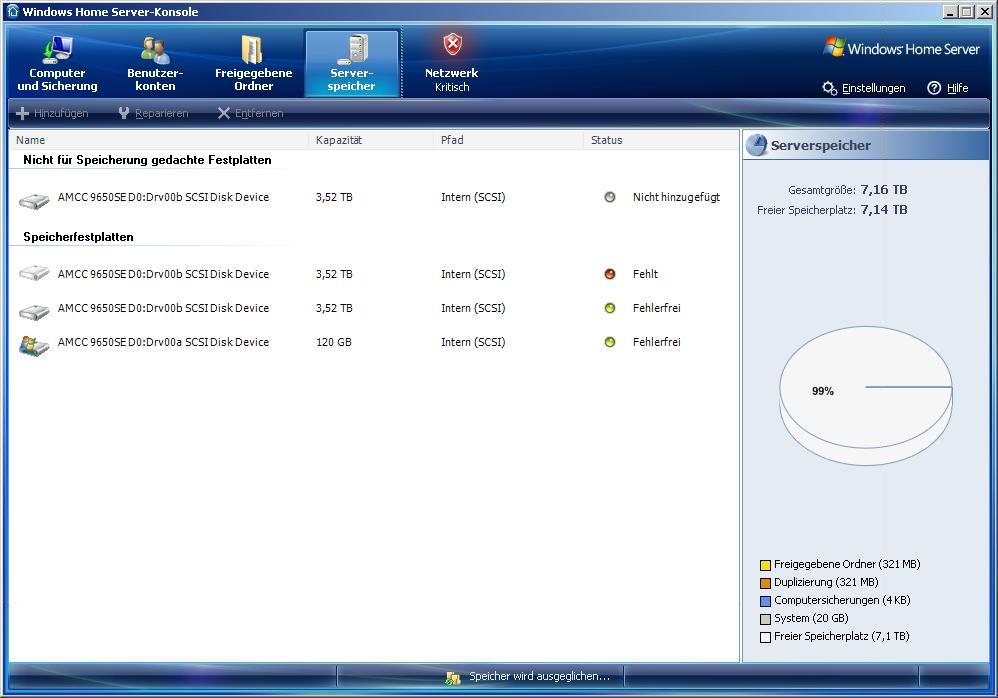Click the yellow Freigegebene Ordner legend swatch

[x=766, y=565]
